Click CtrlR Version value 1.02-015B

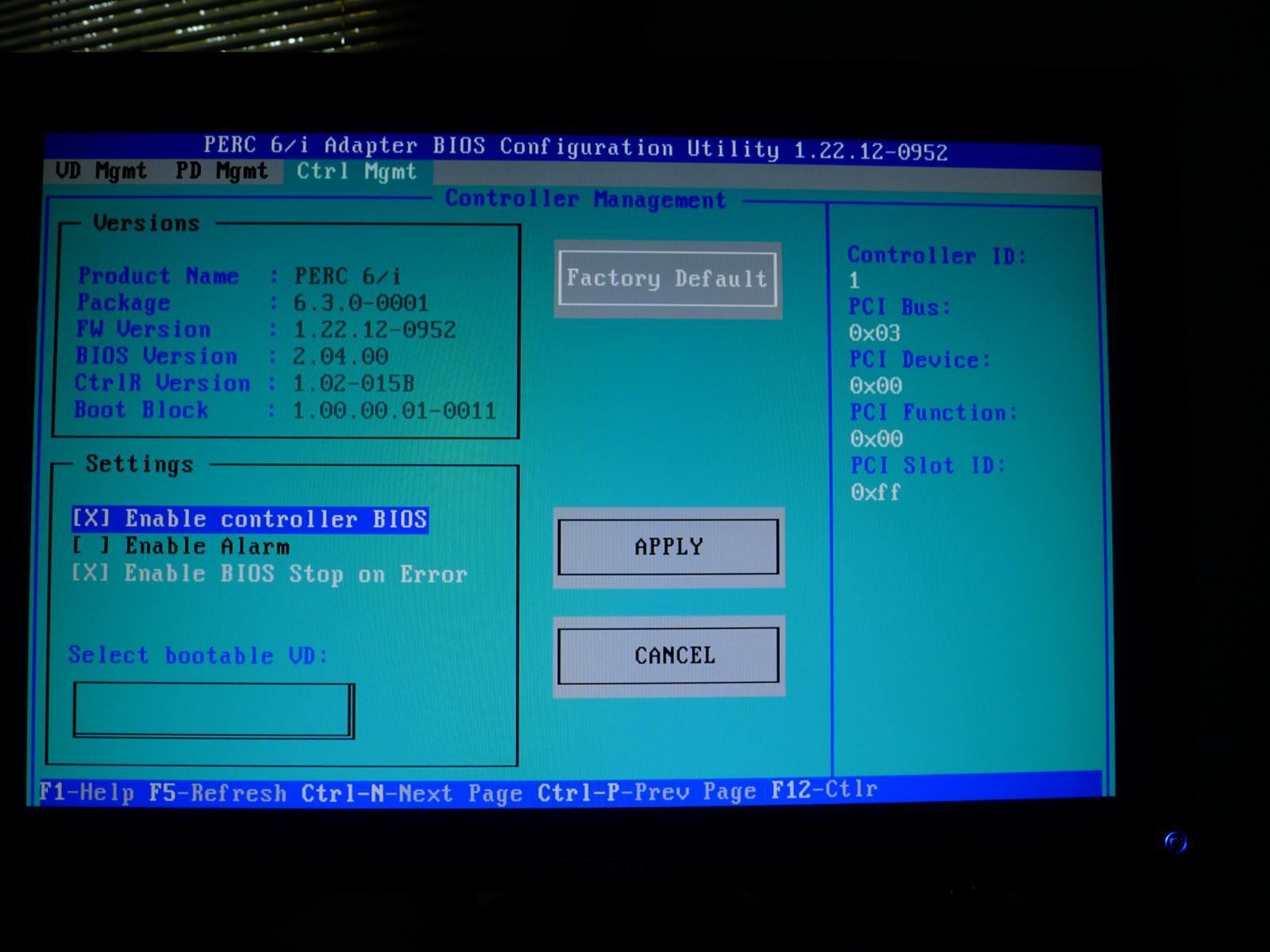click(354, 383)
